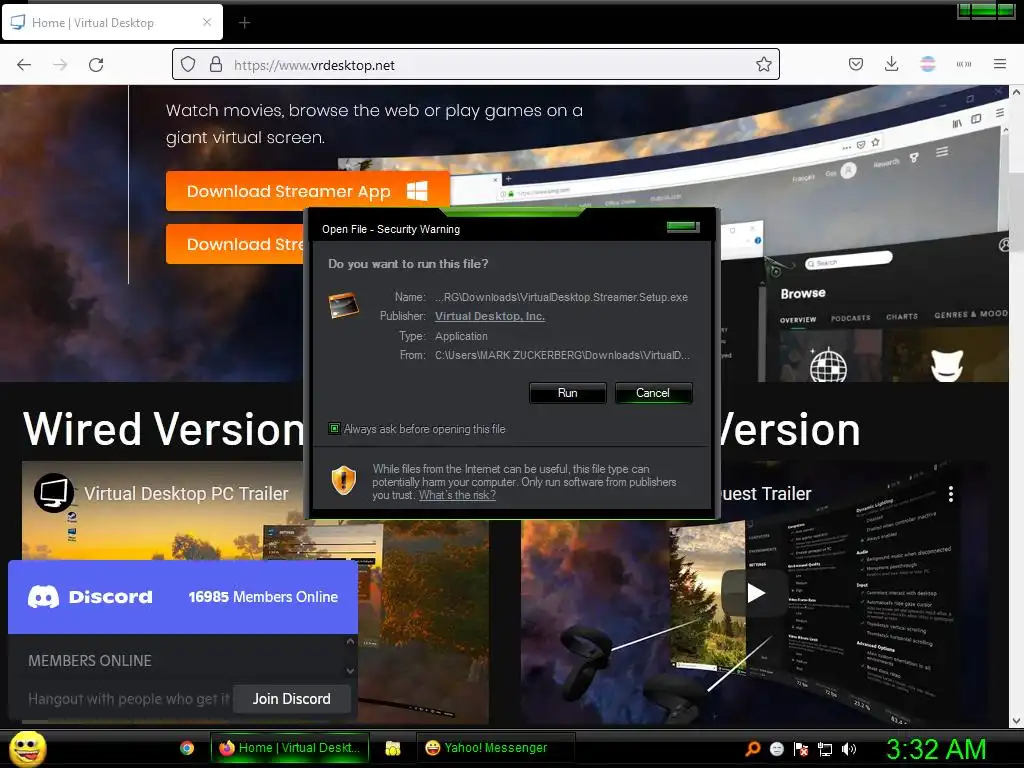The width and height of the screenshot is (1024, 768).
Task: Click page scrollbar down arrow
Action: click(1016, 721)
